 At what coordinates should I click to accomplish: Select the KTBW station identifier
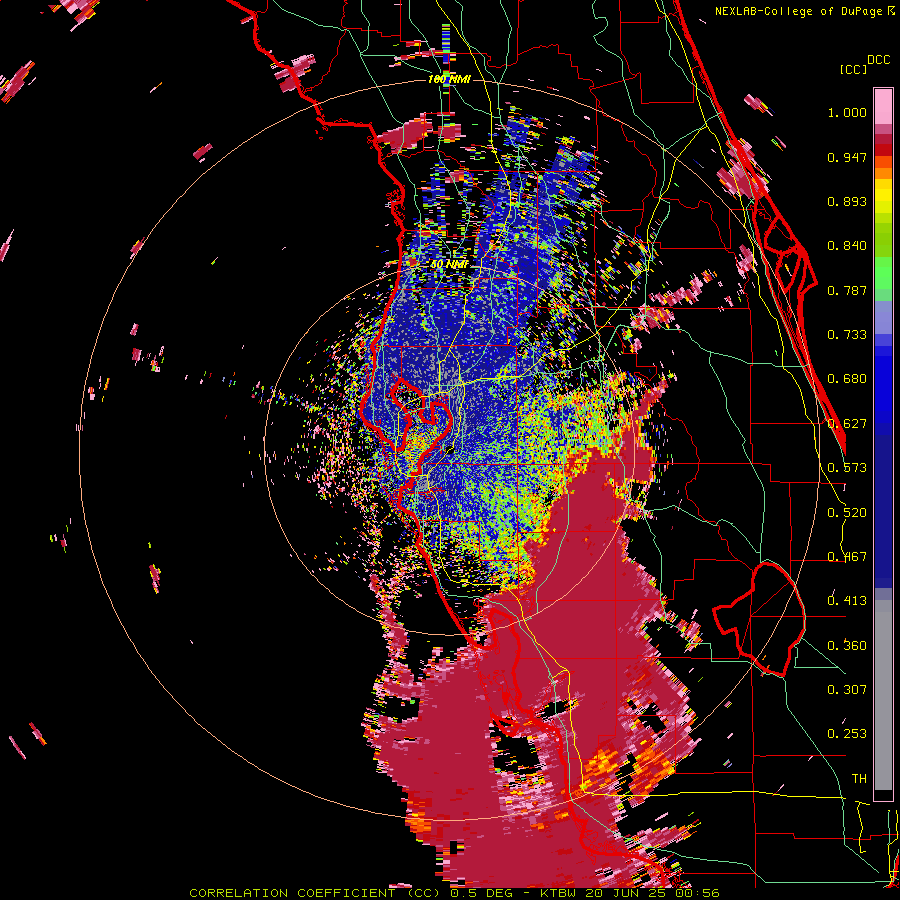click(560, 893)
